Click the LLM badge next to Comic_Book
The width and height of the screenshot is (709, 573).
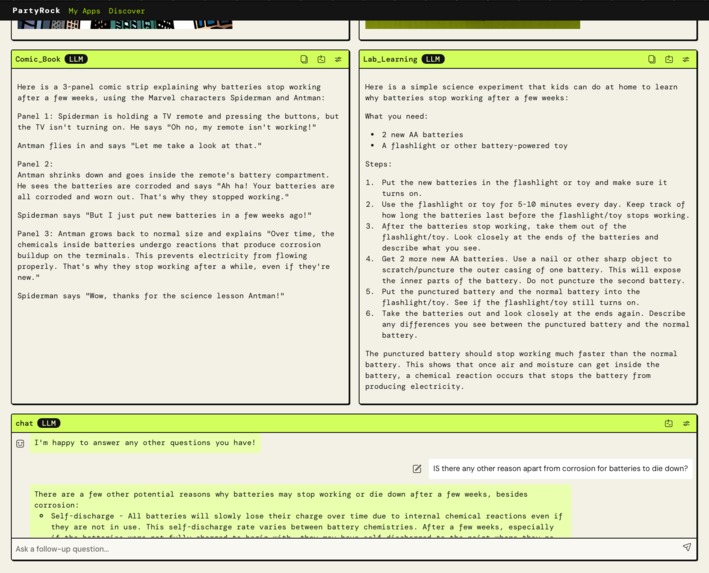coord(76,59)
